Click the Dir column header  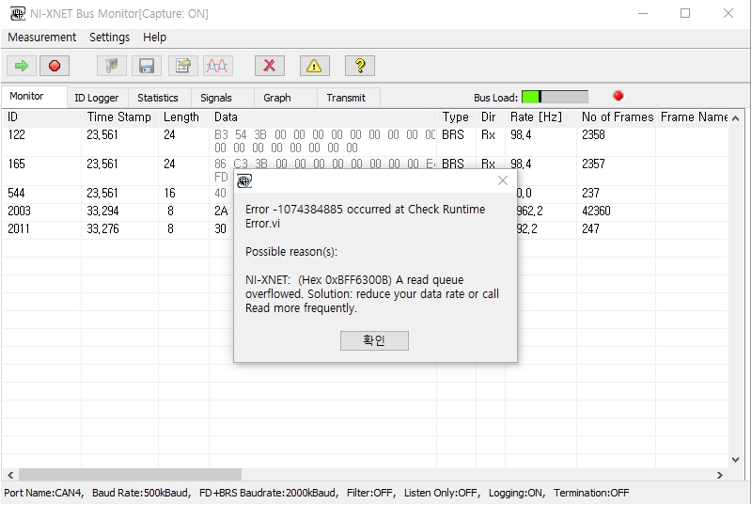coord(491,117)
